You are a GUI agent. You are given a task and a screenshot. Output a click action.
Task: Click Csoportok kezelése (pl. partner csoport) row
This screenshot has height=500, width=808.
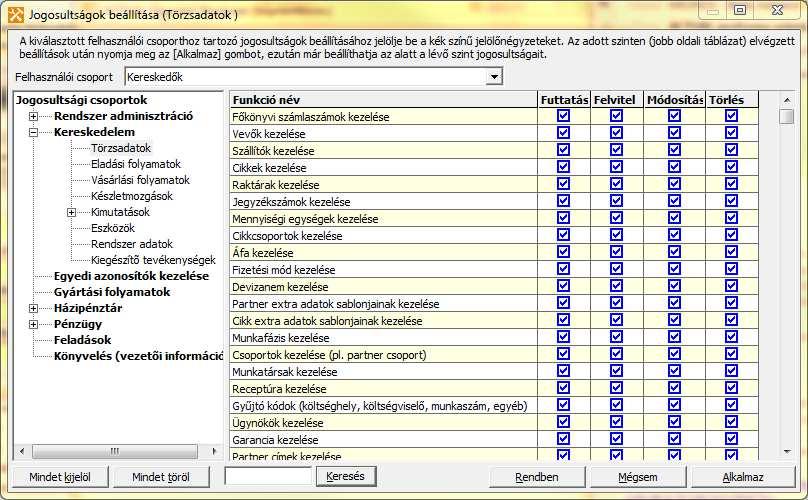click(383, 355)
